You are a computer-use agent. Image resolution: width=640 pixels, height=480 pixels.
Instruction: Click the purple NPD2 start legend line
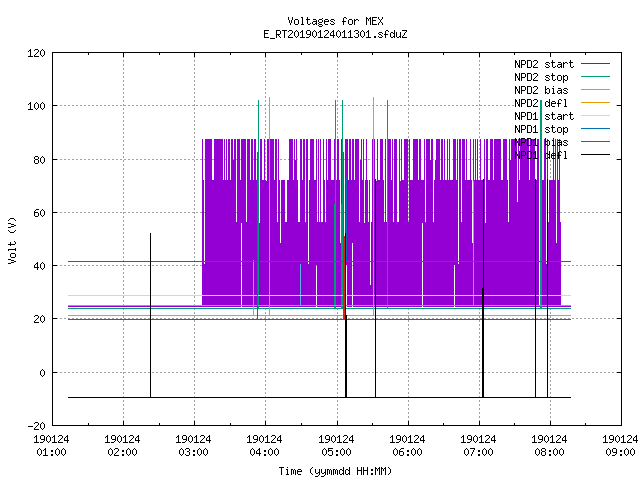[595, 64]
